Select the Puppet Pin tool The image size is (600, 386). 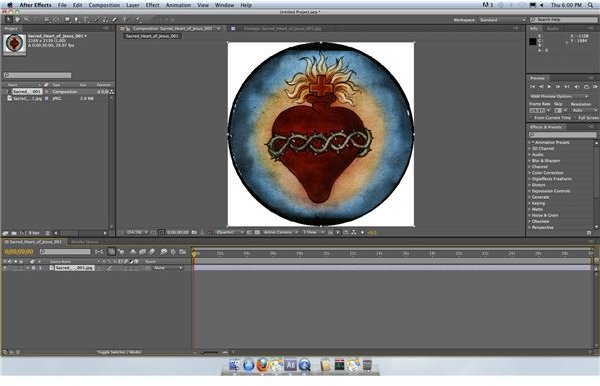(138, 20)
